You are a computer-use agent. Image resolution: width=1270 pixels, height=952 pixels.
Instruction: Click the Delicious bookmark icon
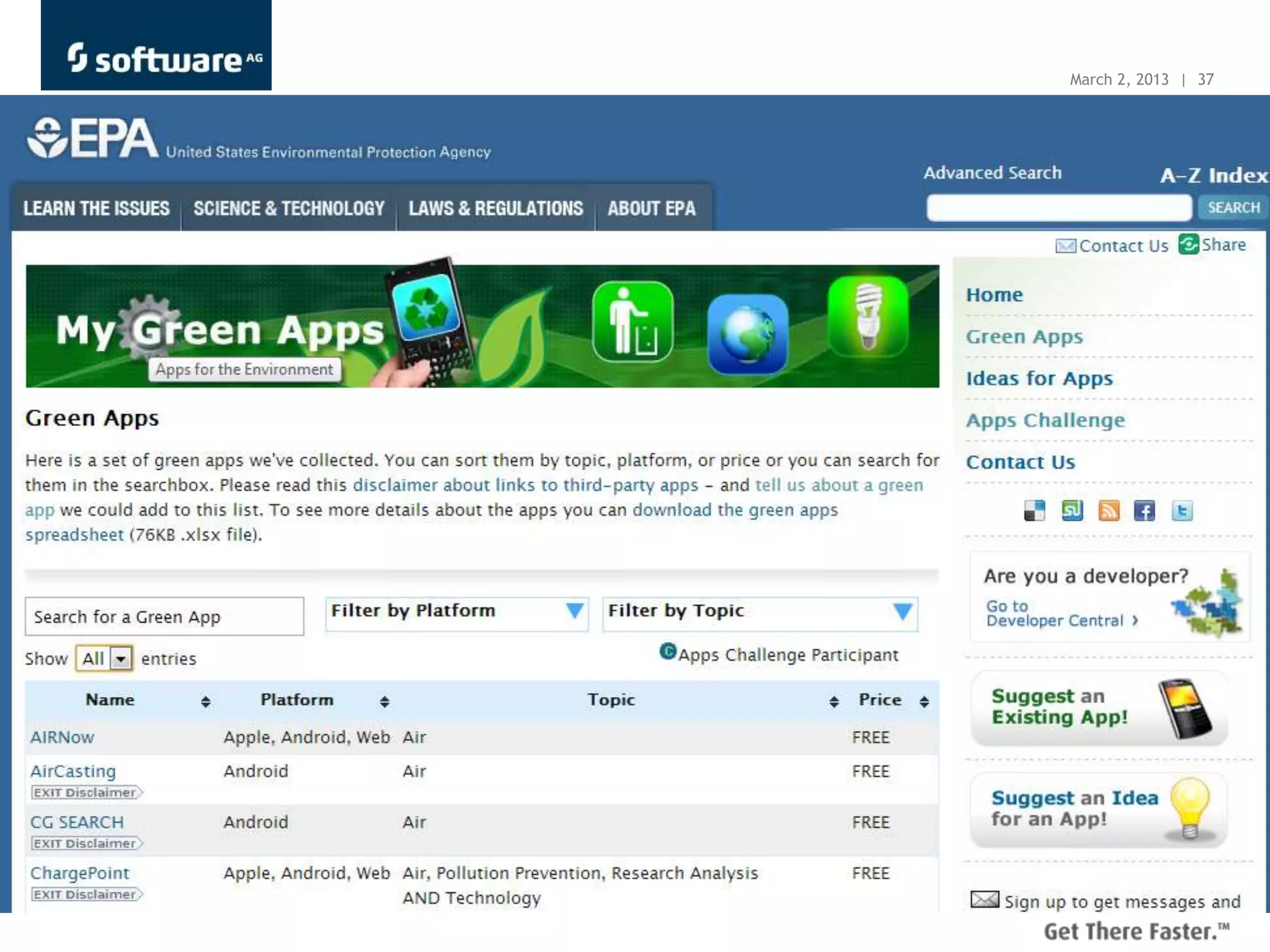pos(1034,511)
